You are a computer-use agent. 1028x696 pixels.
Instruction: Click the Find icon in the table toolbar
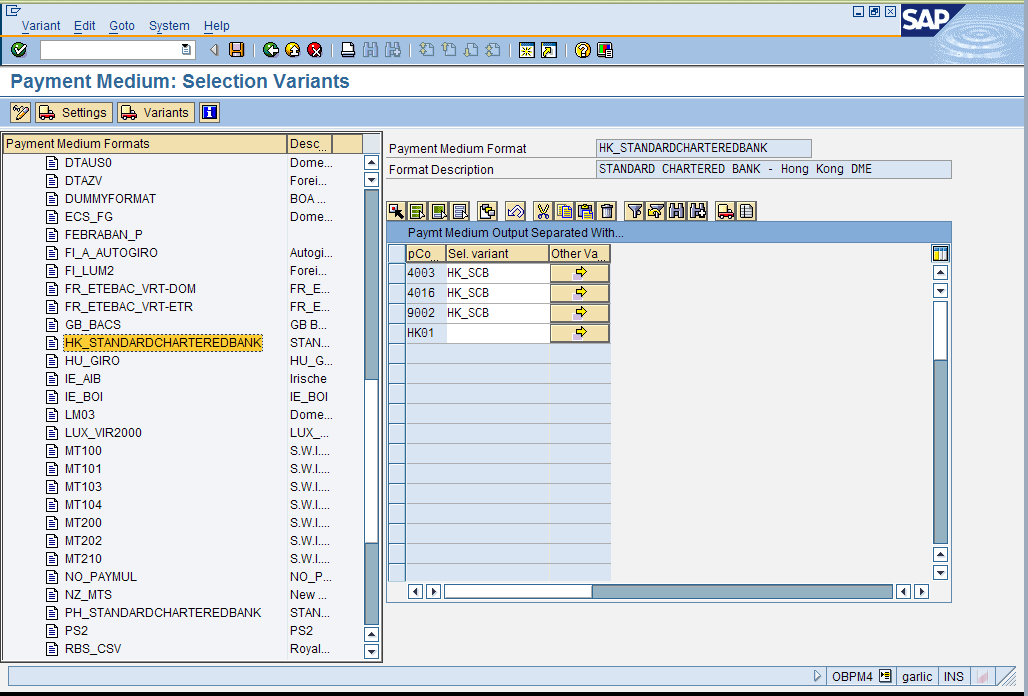678,211
